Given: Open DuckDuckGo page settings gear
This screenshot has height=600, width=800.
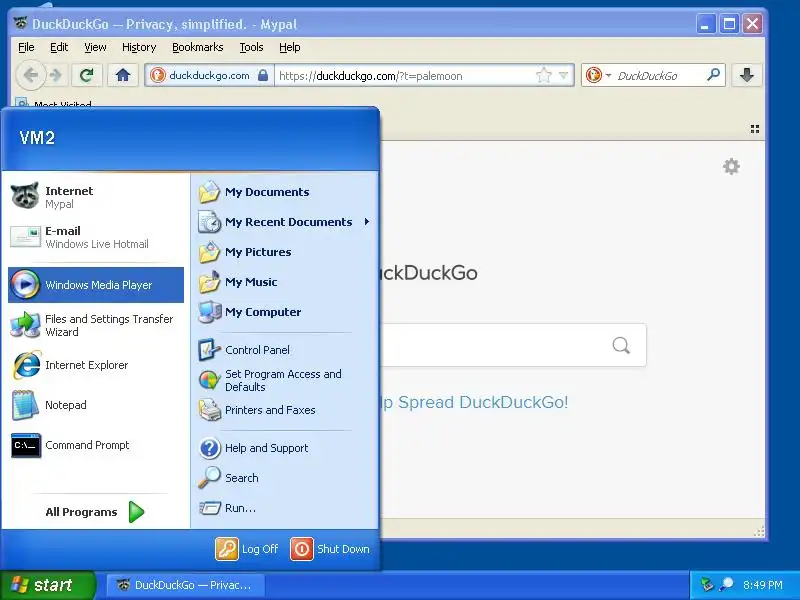Looking at the screenshot, I should pyautogui.click(x=731, y=166).
